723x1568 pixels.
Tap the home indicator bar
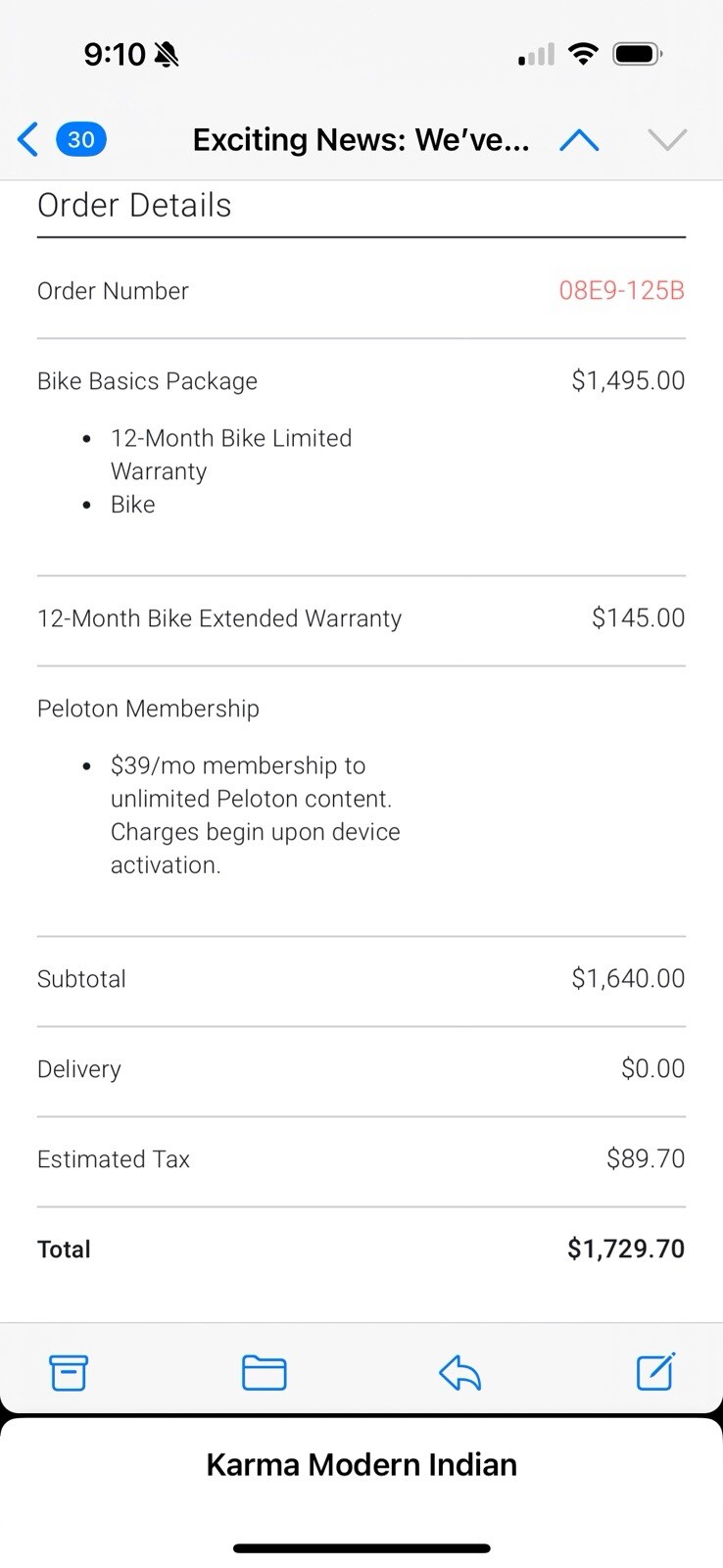[361, 1548]
